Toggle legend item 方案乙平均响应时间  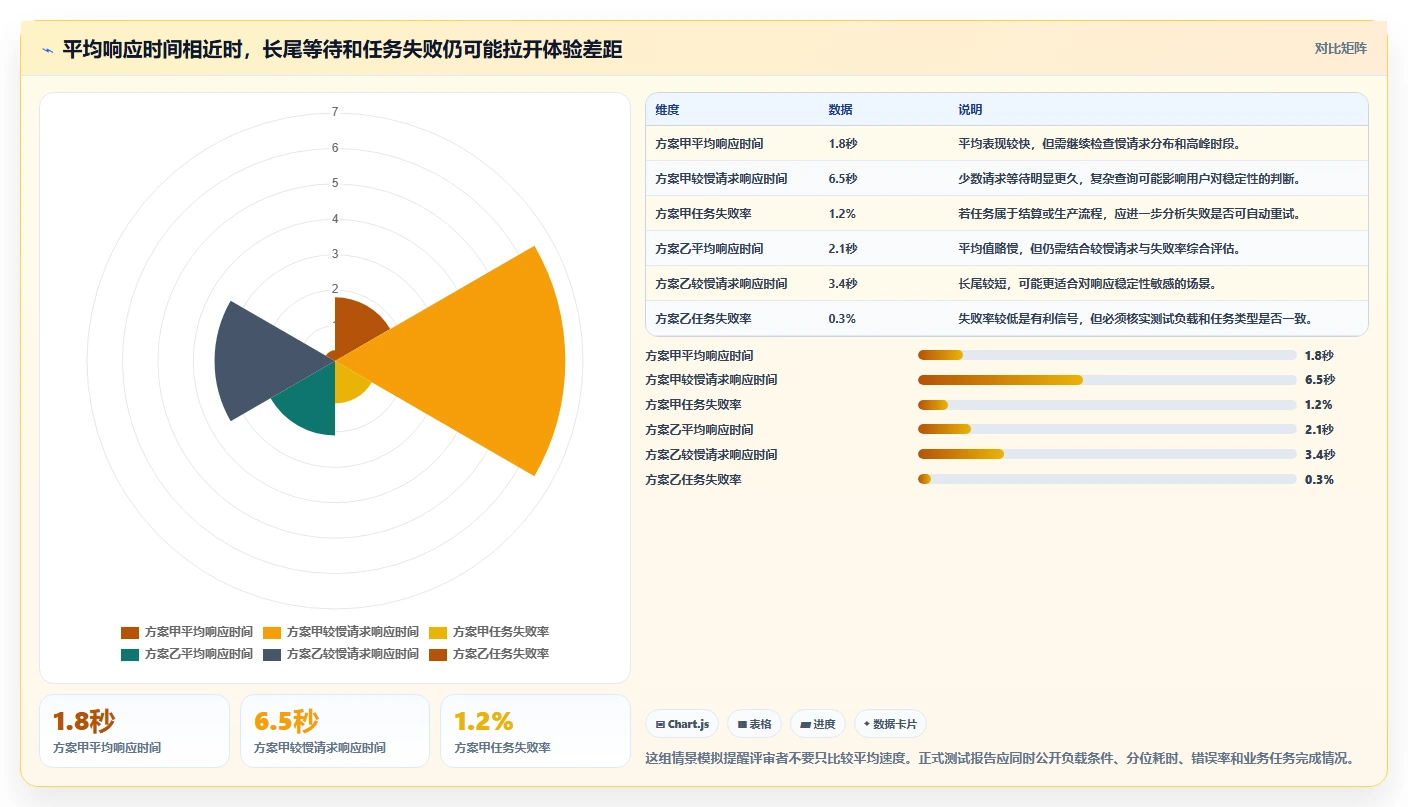(x=187, y=654)
